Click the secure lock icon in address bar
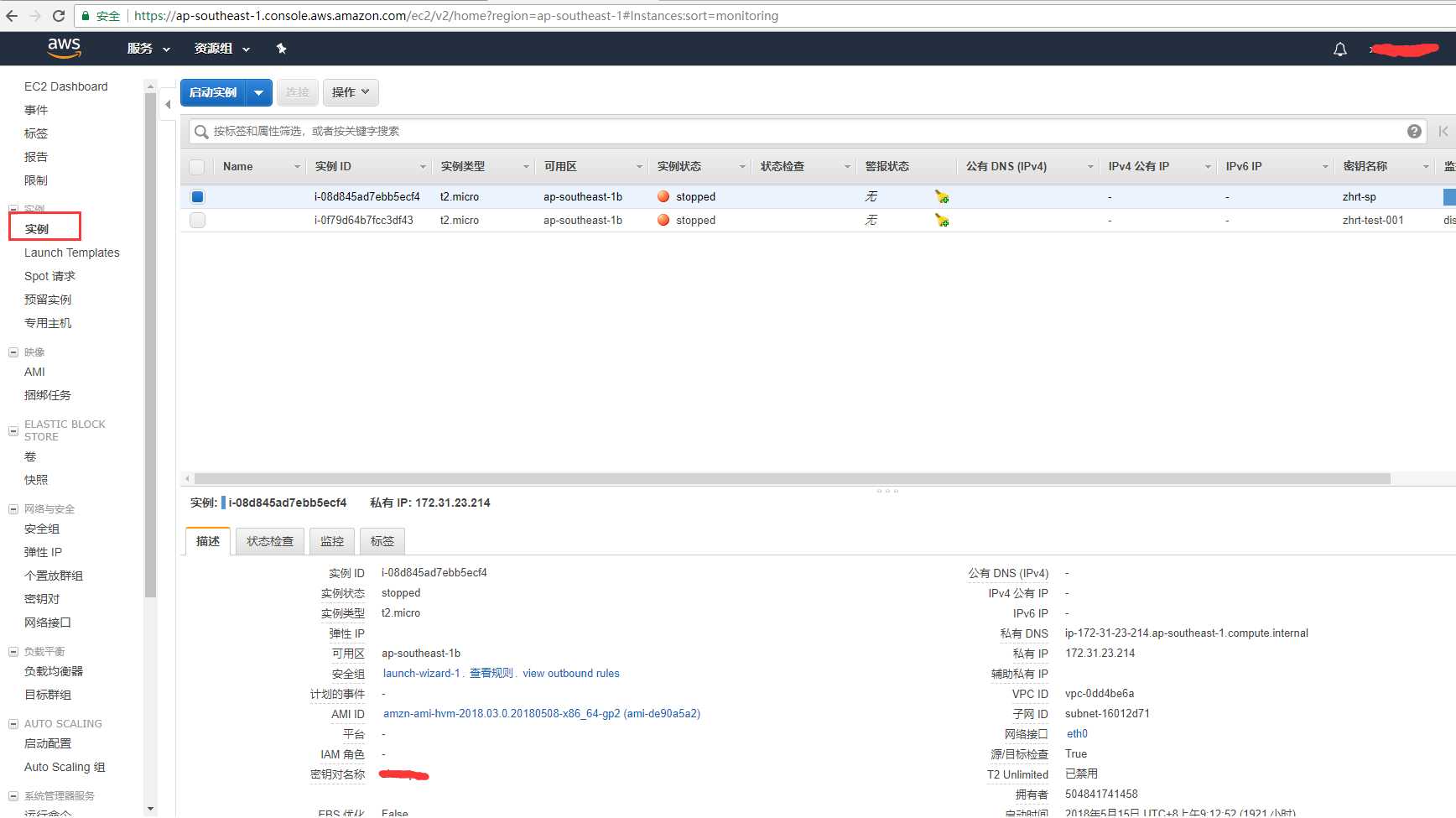The width and height of the screenshot is (1456, 818). click(x=86, y=16)
